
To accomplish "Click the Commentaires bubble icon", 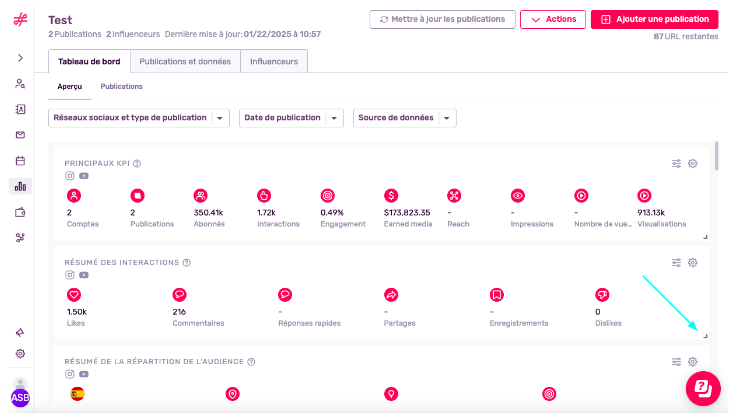I will pyautogui.click(x=180, y=295).
